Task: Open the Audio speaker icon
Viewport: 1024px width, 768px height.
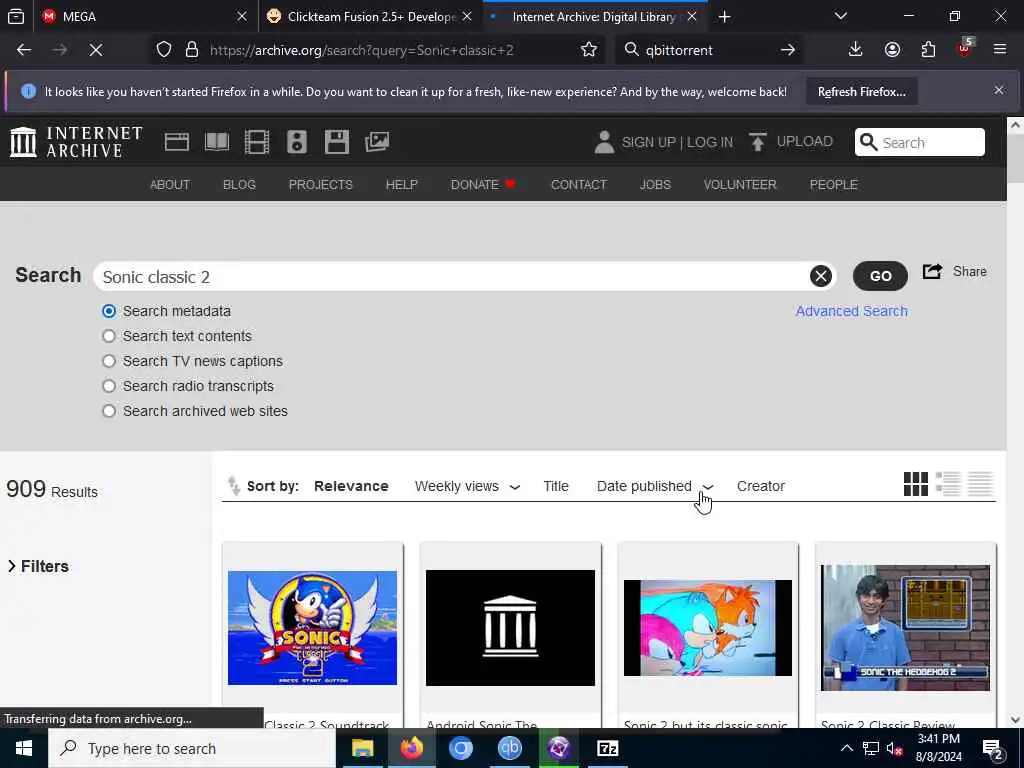Action: [296, 142]
